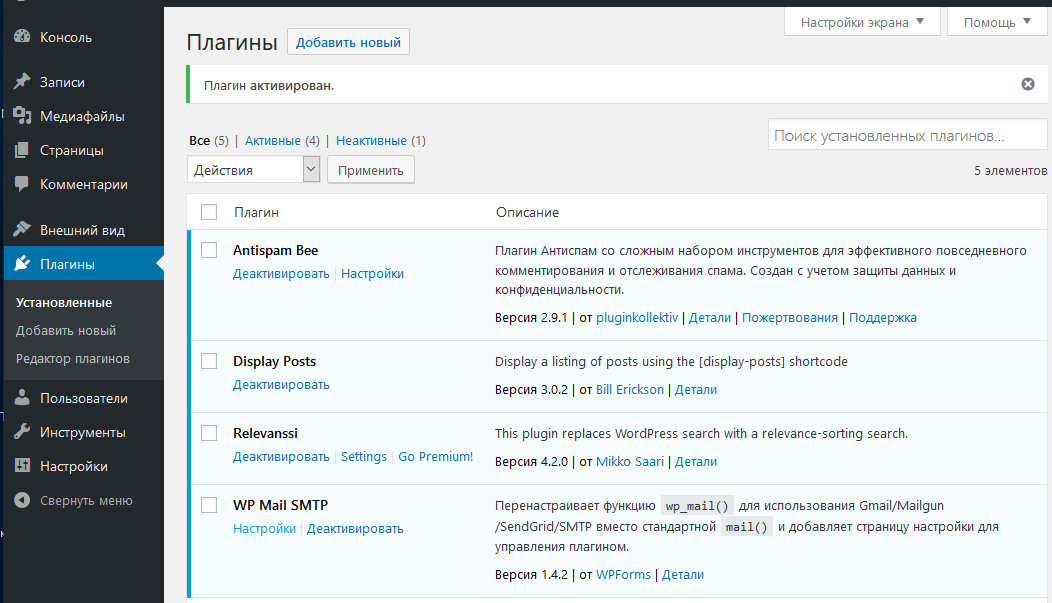Viewport: 1052px width, 603px height.
Task: Expand the Помощь help panel
Action: point(997,22)
